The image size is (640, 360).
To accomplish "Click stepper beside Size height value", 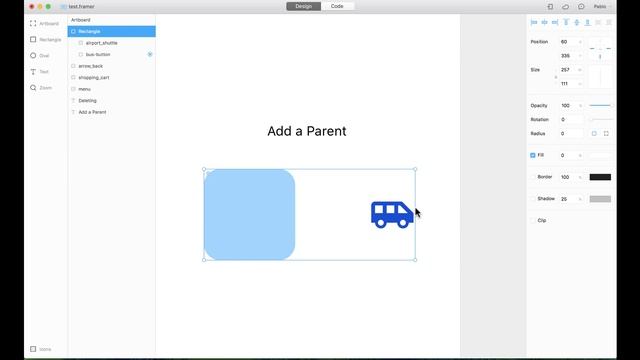I will coord(580,84).
